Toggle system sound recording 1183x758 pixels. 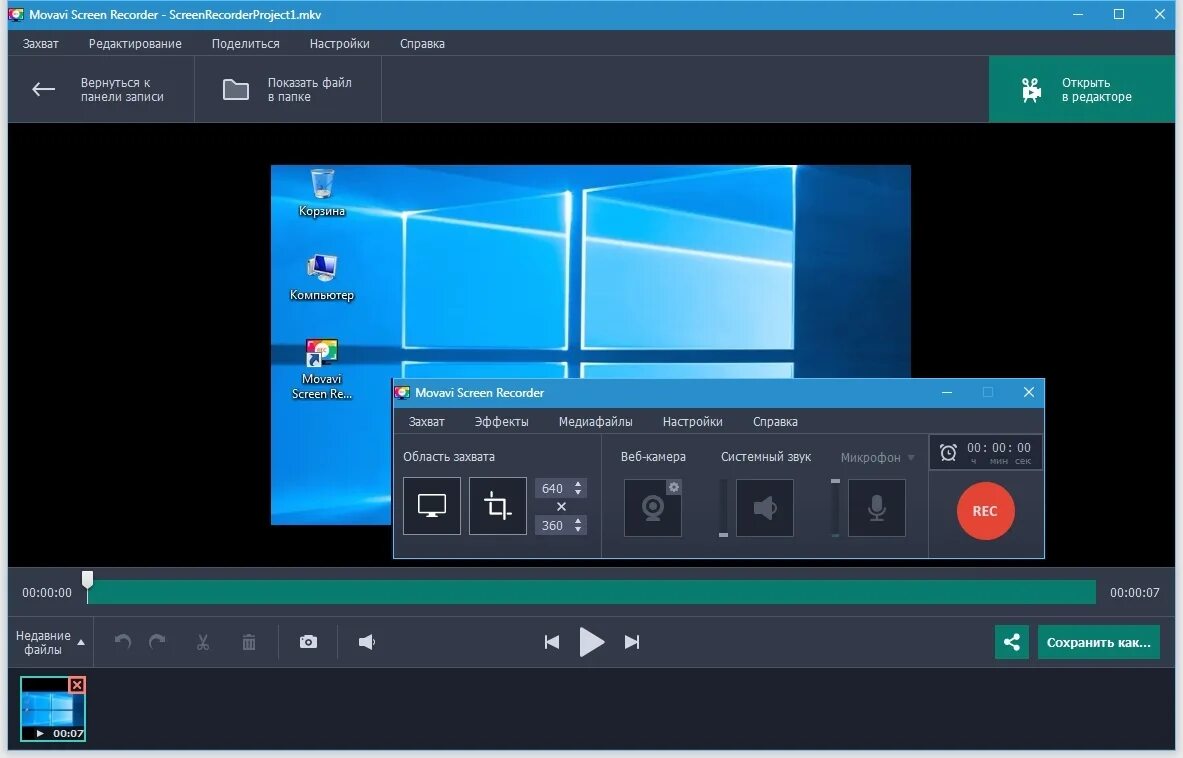[764, 508]
